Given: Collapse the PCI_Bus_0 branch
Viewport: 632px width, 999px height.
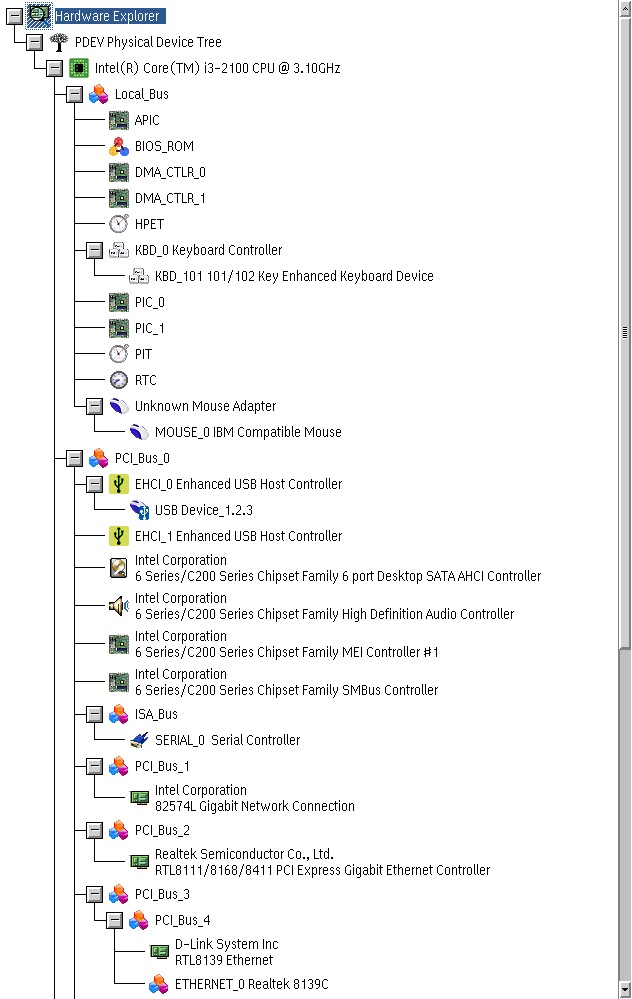Looking at the screenshot, I should click(75, 458).
